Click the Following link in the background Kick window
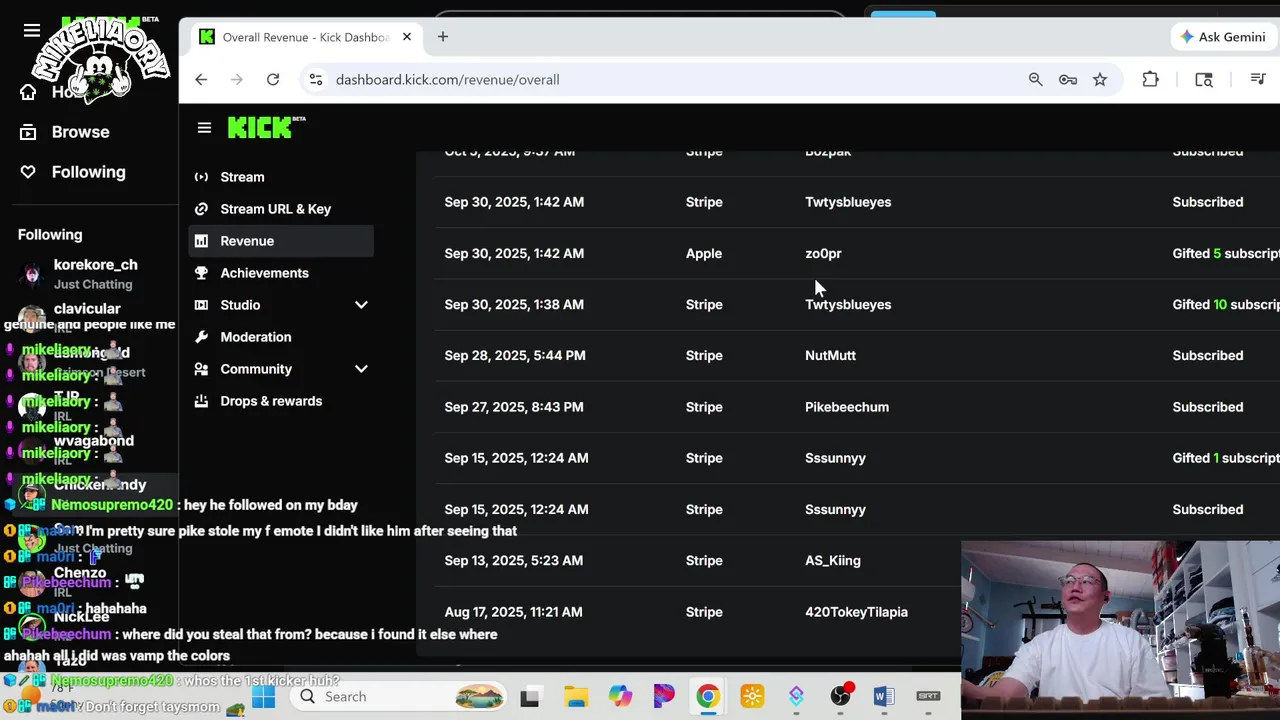The height and width of the screenshot is (720, 1280). (x=89, y=172)
